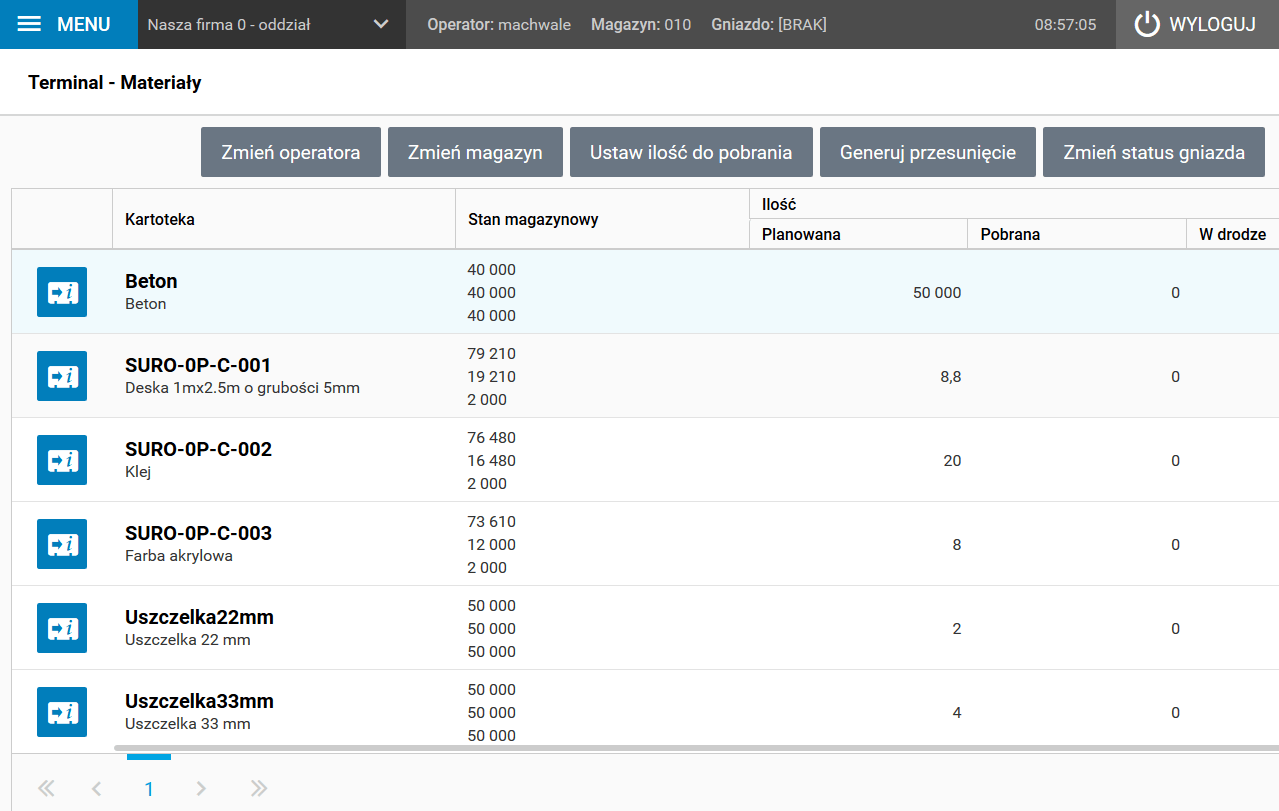Go to the first page arrow
1279x811 pixels.
46,789
